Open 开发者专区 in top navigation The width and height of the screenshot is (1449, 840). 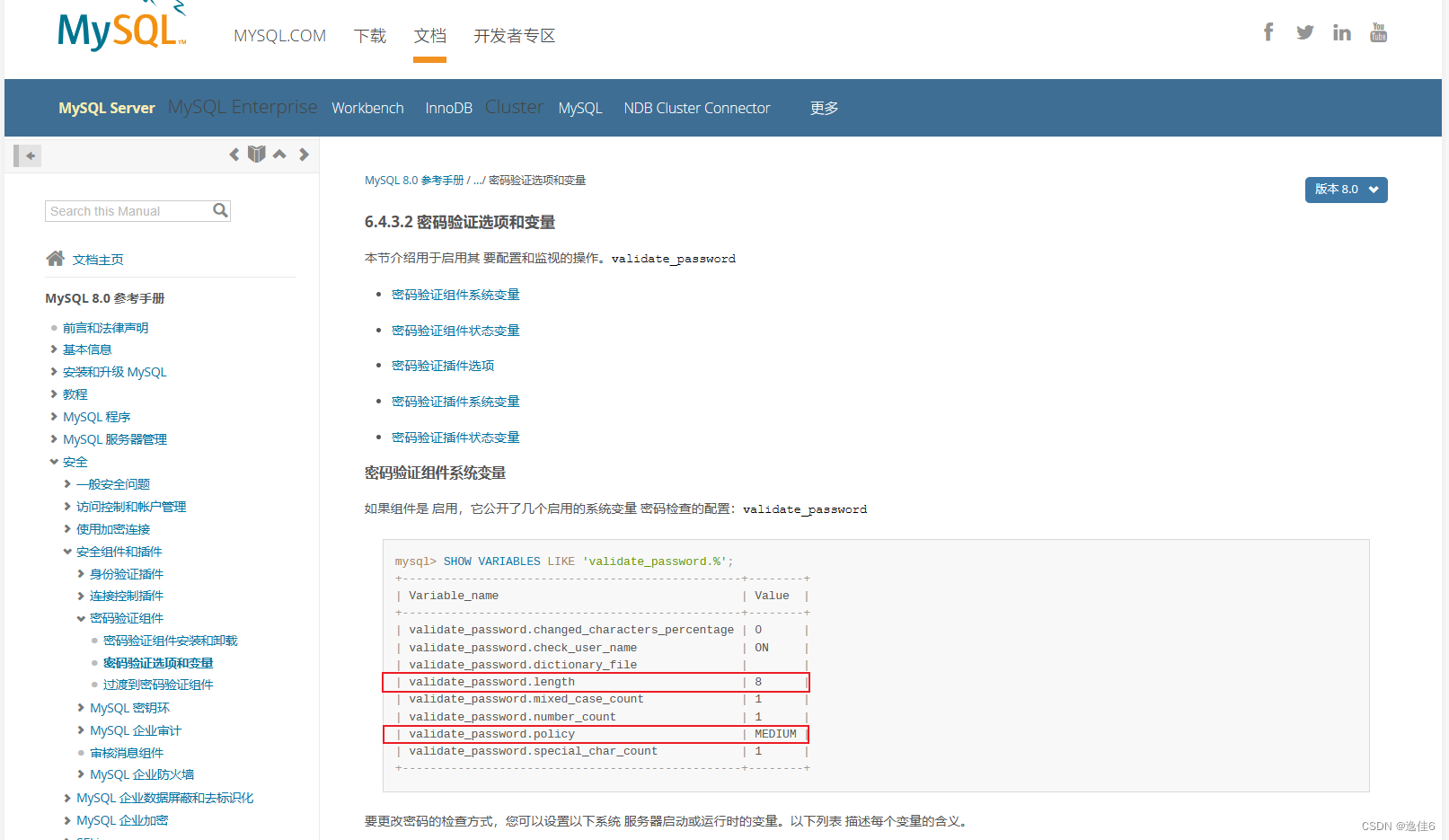point(515,36)
